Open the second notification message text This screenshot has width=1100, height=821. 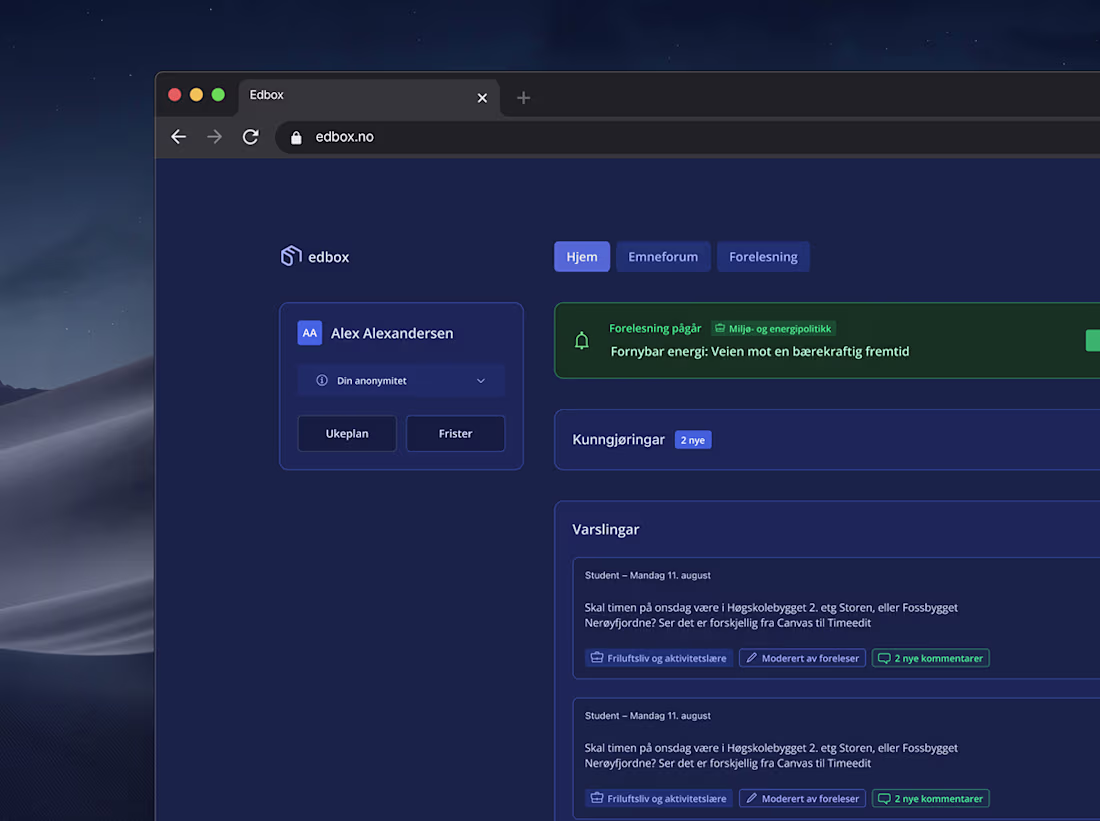771,756
